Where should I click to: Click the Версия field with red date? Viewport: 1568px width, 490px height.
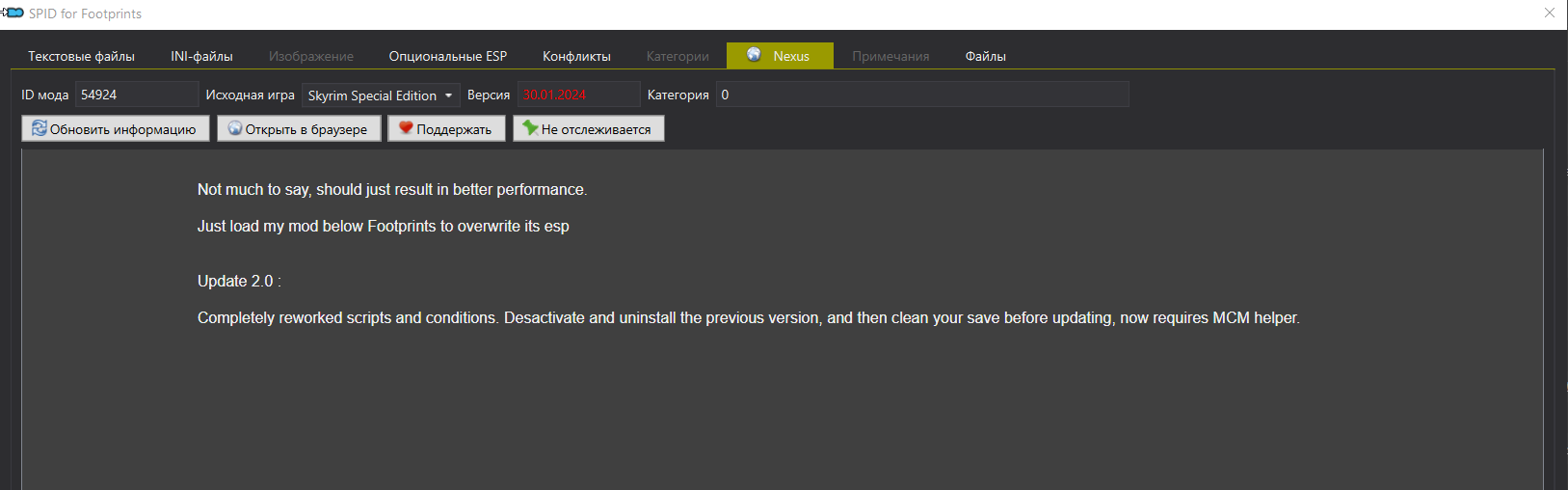pyautogui.click(x=578, y=95)
